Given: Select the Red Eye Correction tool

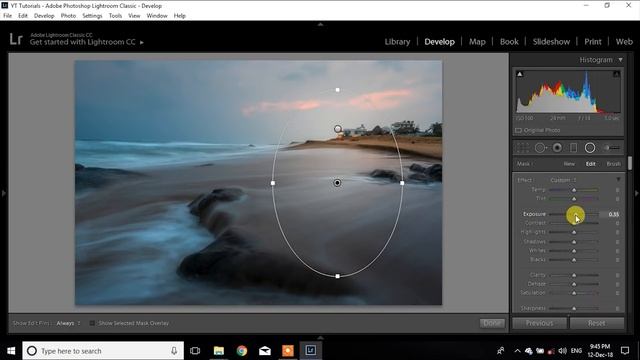Looking at the screenshot, I should point(557,148).
